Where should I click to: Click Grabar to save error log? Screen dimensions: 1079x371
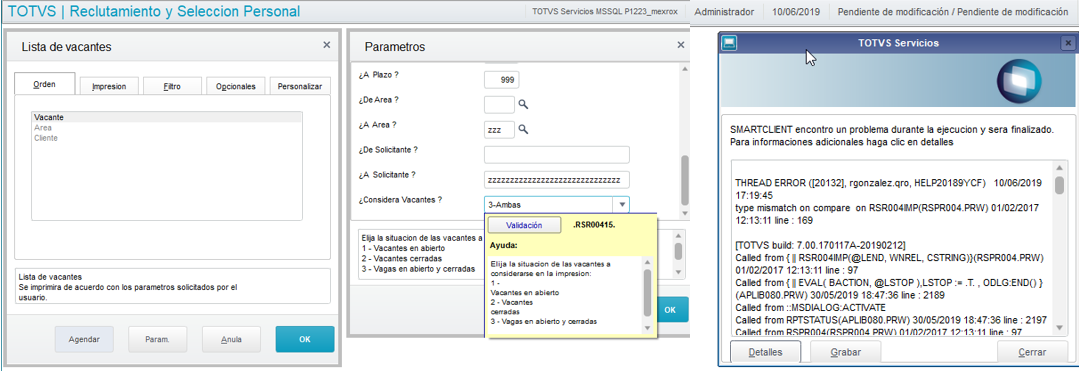846,352
